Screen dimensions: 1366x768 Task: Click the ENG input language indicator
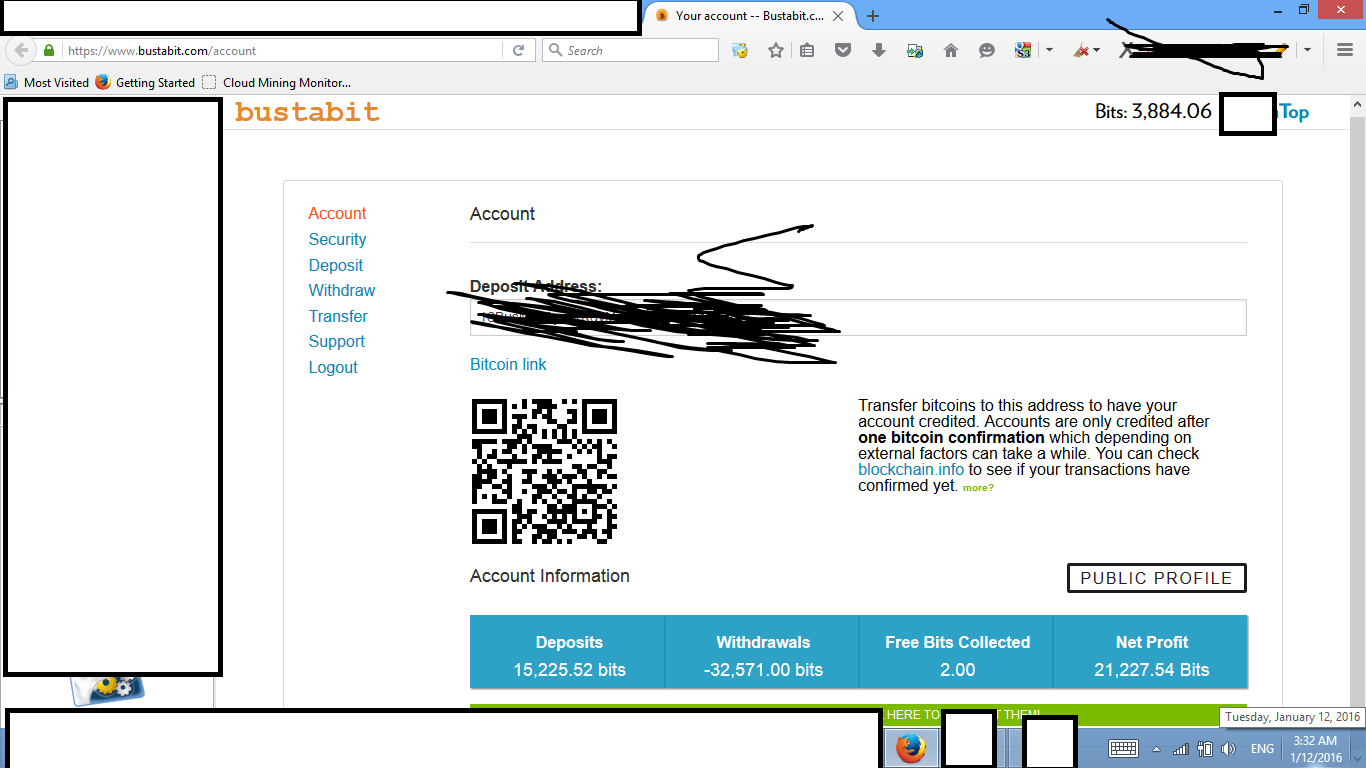(1262, 749)
